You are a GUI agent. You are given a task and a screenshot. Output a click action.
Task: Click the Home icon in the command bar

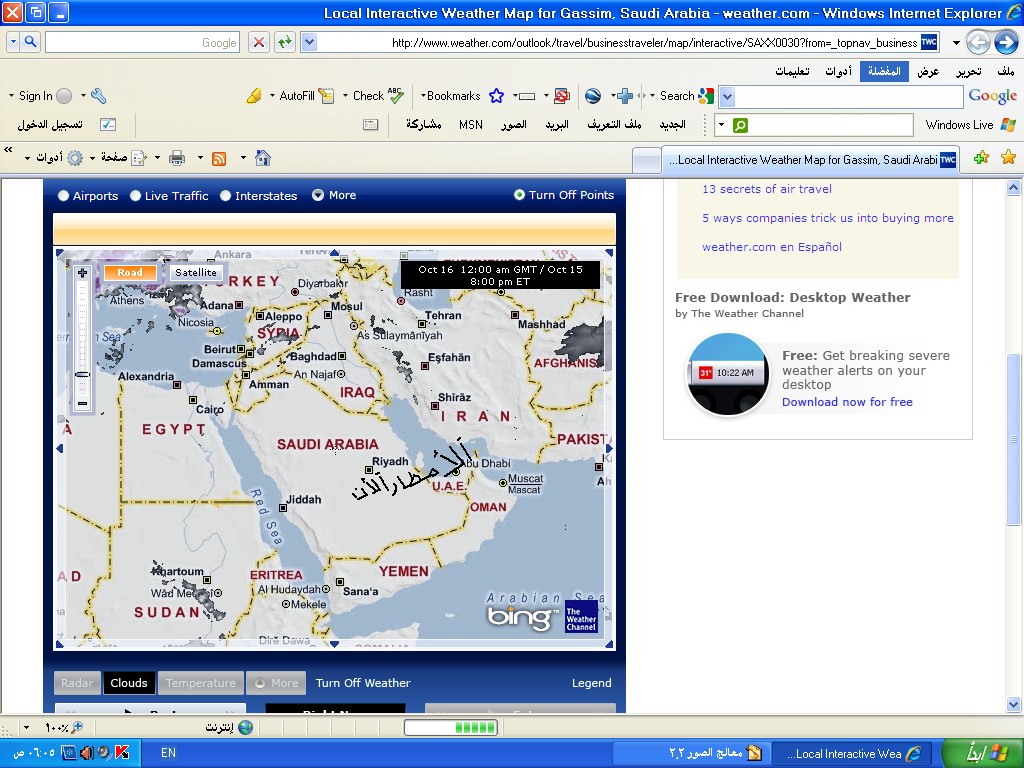tap(263, 158)
